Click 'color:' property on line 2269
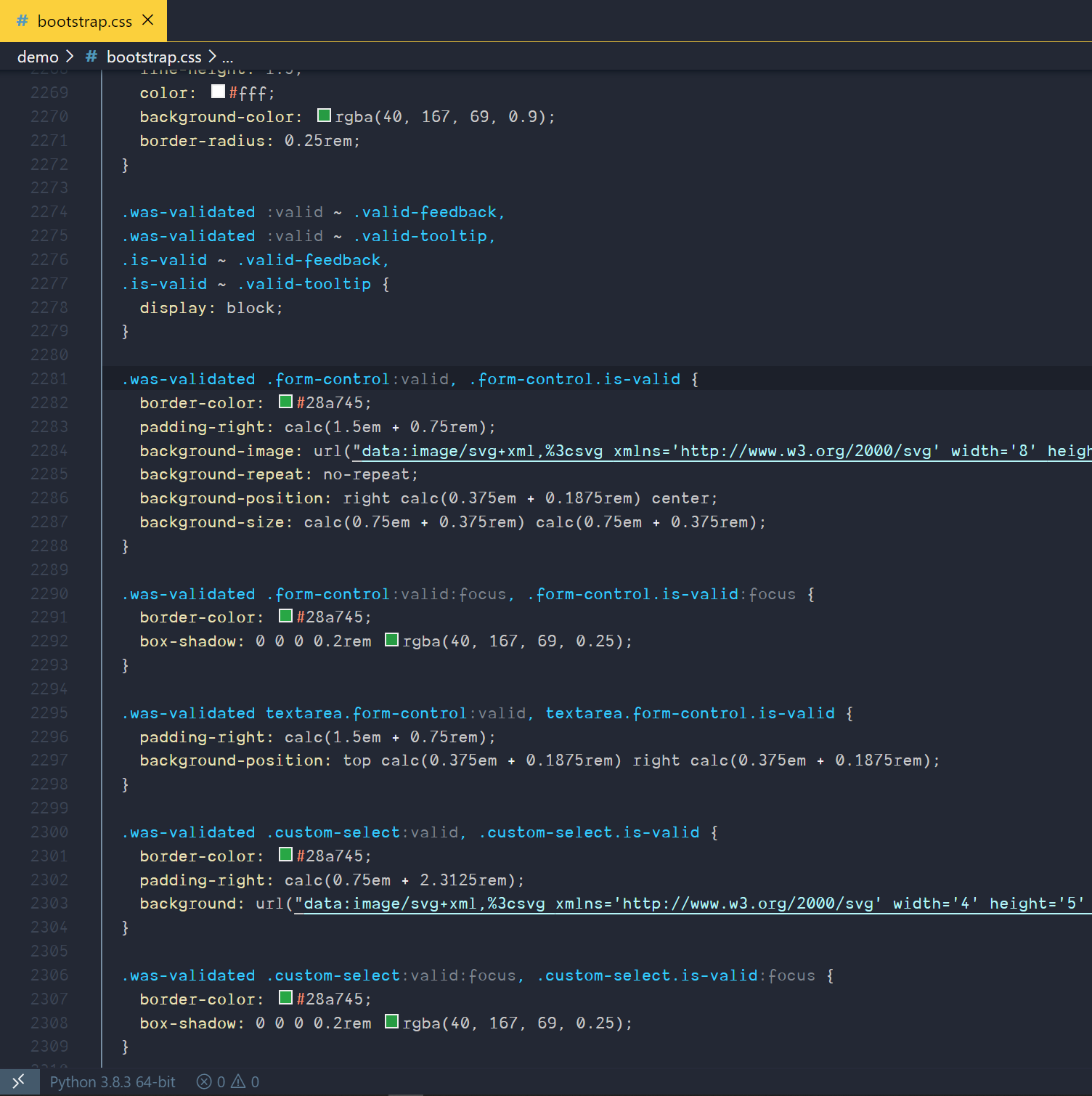 pyautogui.click(x=168, y=93)
